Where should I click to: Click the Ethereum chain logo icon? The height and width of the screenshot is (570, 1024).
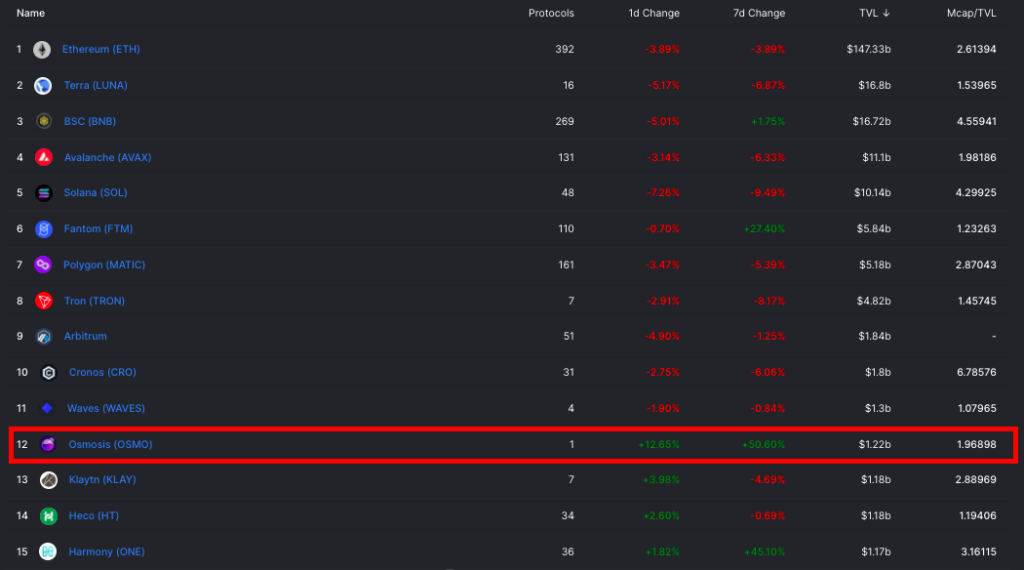[42, 50]
